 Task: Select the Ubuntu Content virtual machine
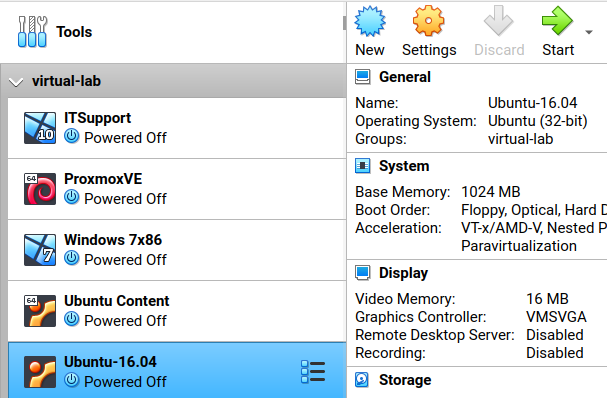[x=177, y=311]
